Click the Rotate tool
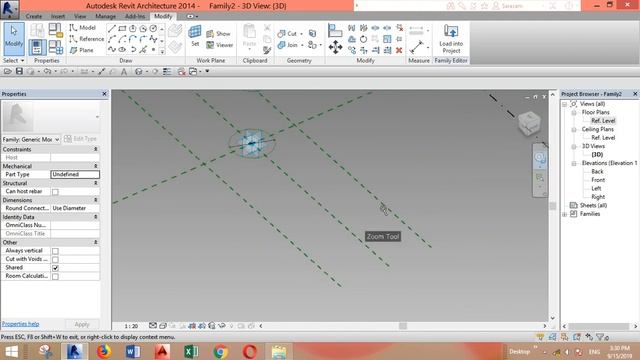 click(363, 39)
